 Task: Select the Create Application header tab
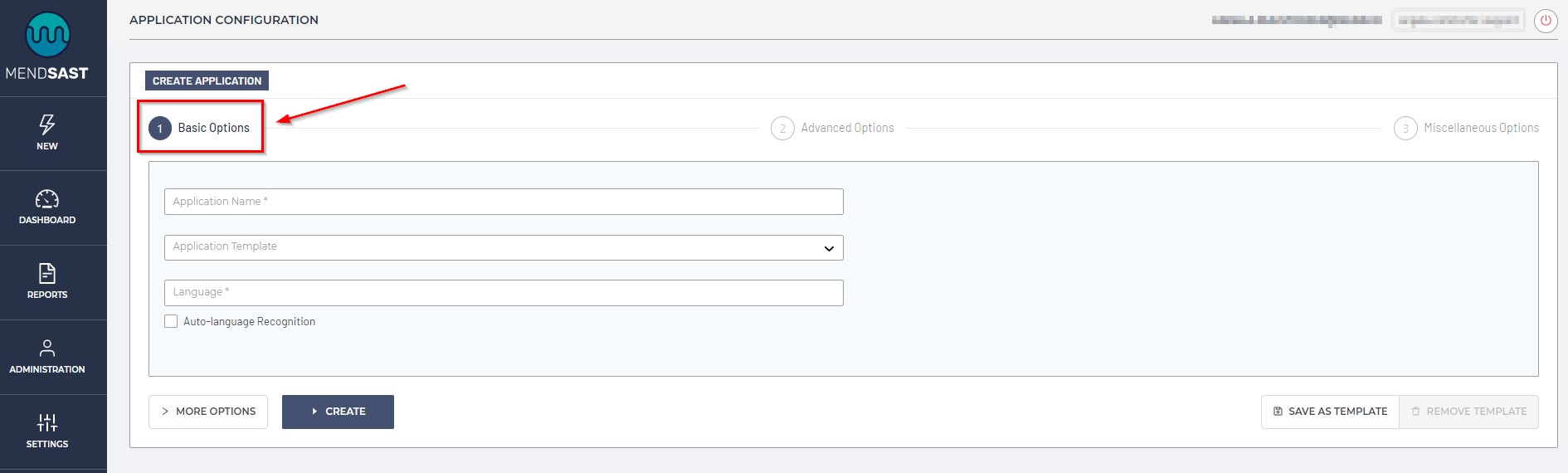click(207, 80)
